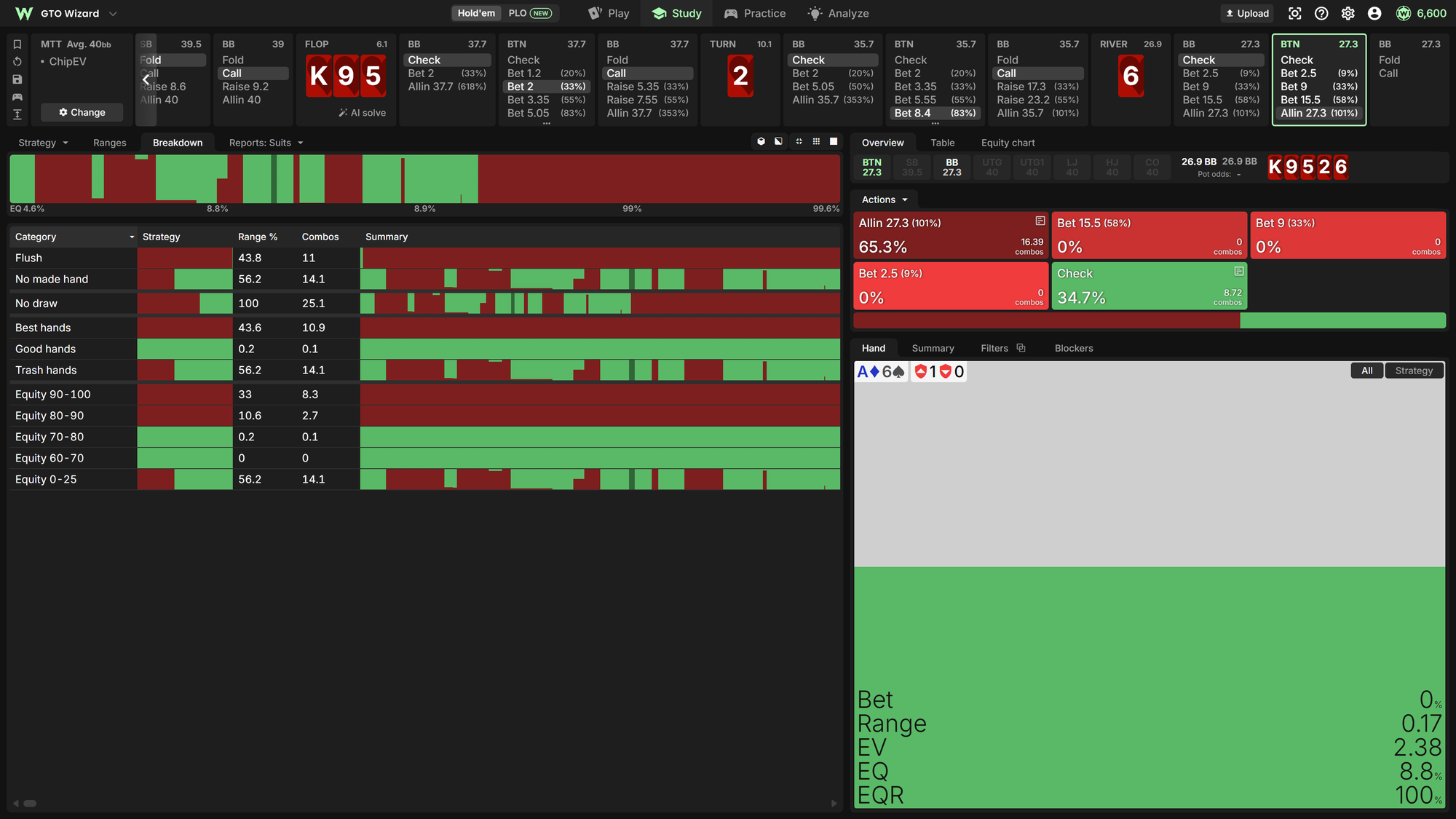Click the GTO Wizard logo
This screenshot has height=819, width=1456.
[24, 13]
